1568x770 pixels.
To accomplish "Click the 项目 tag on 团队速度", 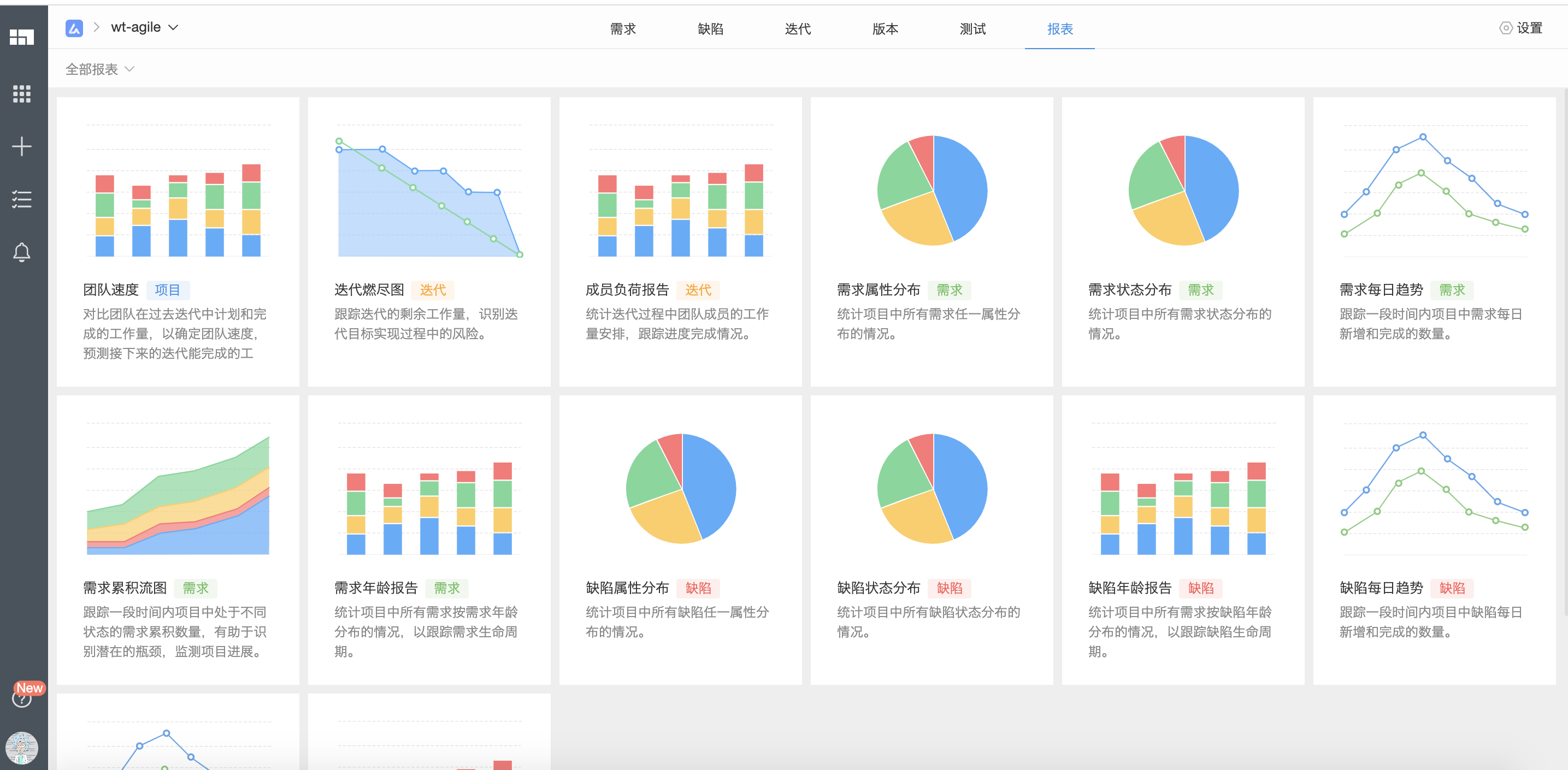I will [167, 290].
